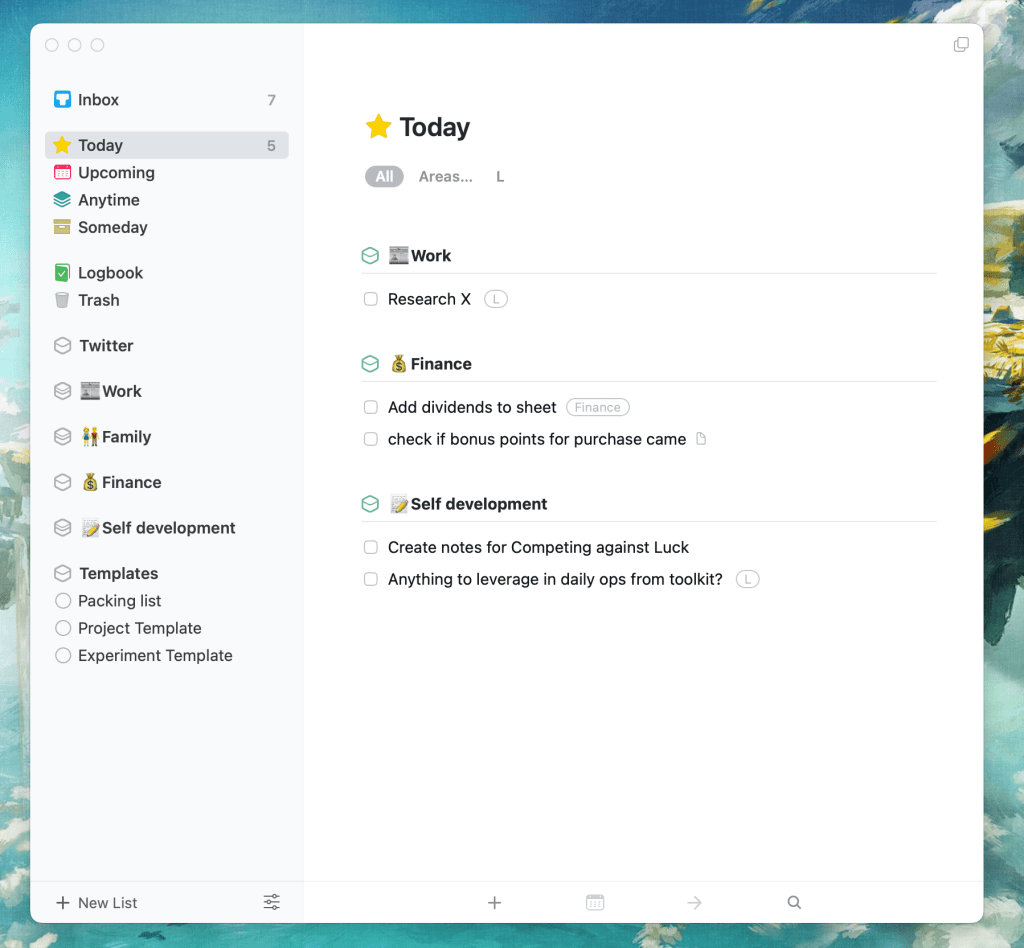This screenshot has width=1024, height=948.
Task: Open the Inbox from the sidebar
Action: pyautogui.click(x=99, y=99)
